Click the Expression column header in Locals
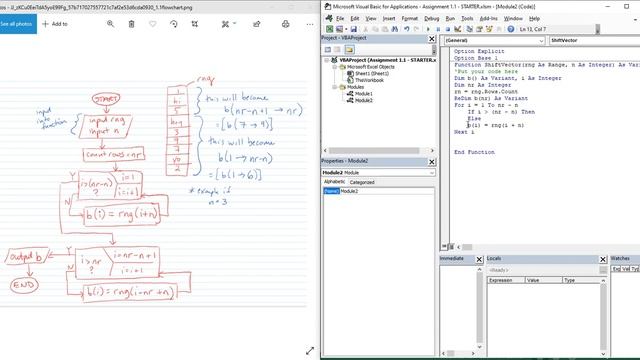640x360 pixels. click(506, 280)
